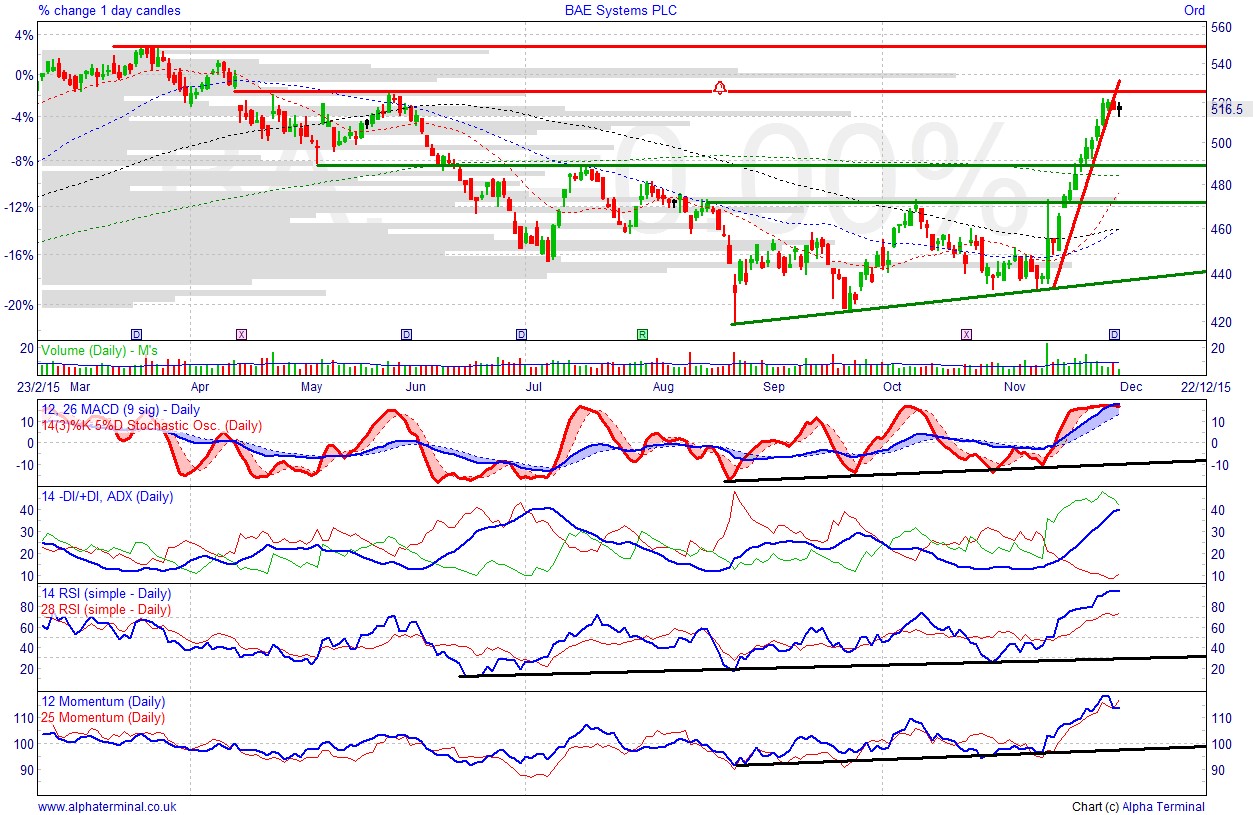Viewport: 1253px width, 815px height.
Task: Click the D marker just before July
Action: (521, 333)
